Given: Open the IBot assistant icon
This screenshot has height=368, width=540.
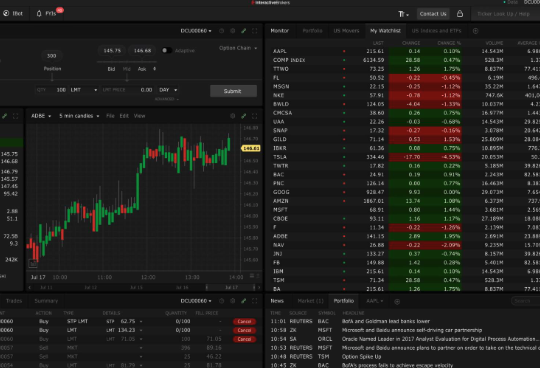Looking at the screenshot, I should [6, 13].
